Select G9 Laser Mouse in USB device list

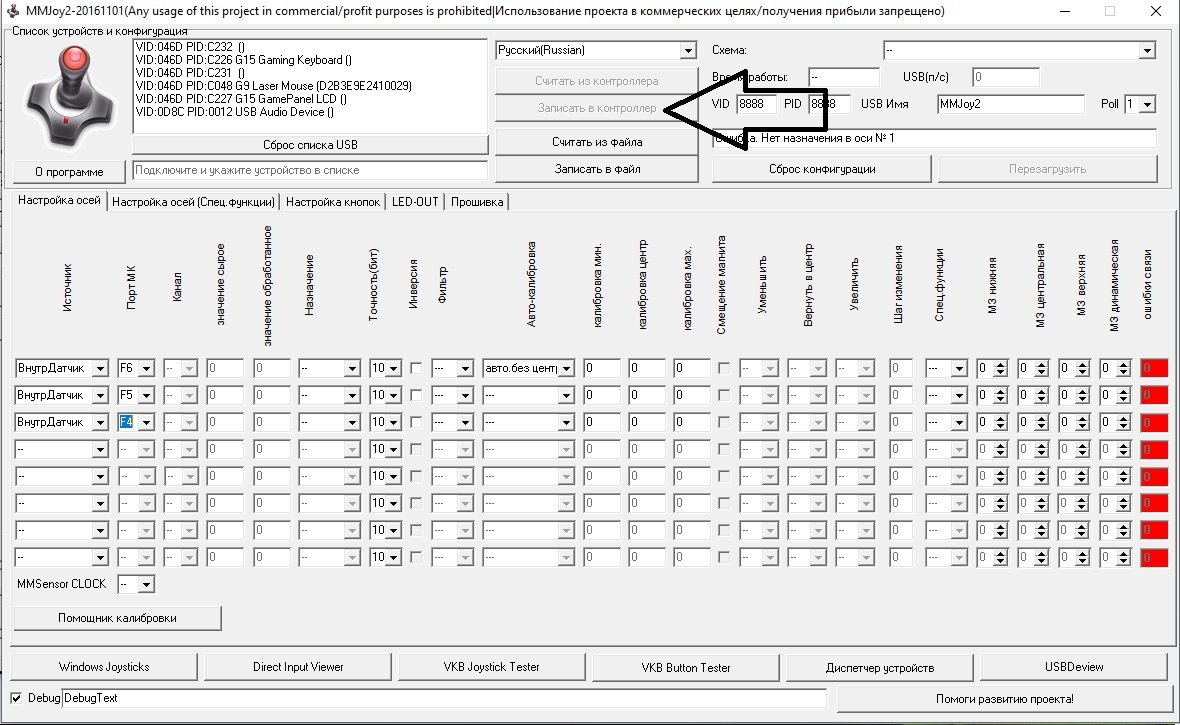[x=272, y=86]
